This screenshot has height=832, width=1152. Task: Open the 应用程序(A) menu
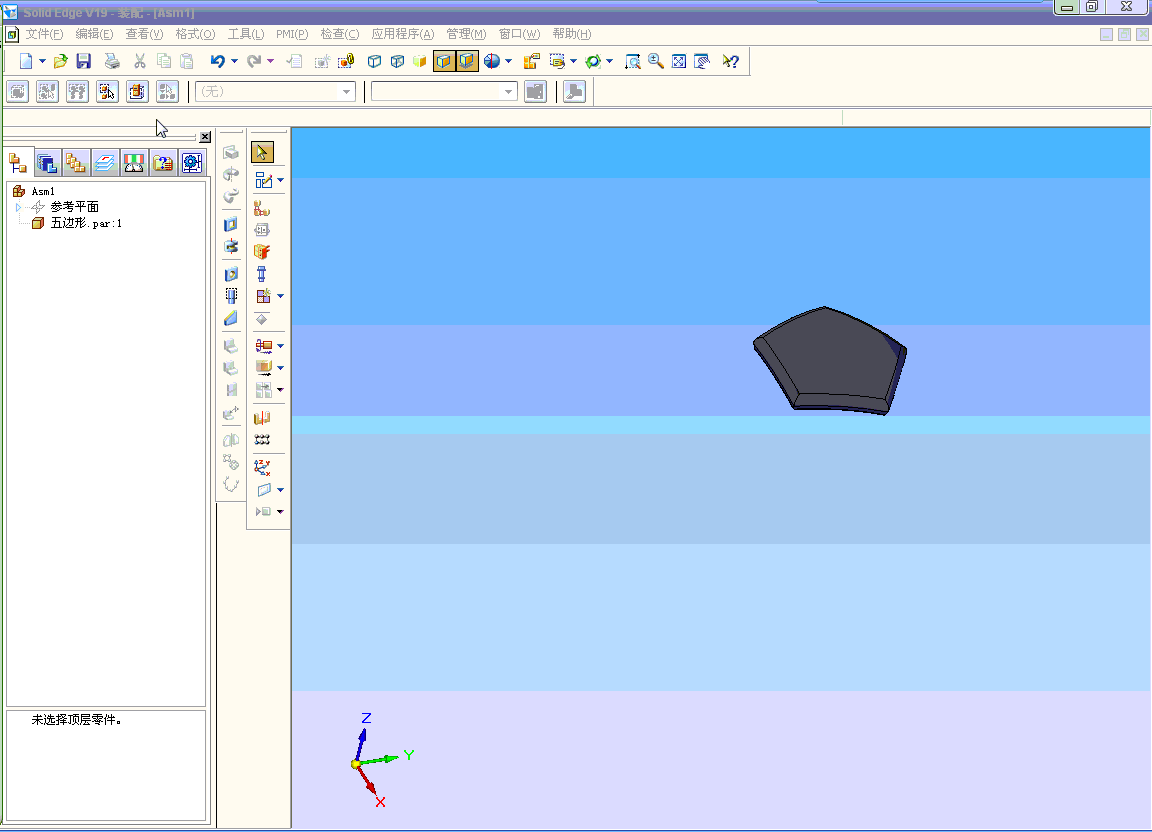(403, 34)
